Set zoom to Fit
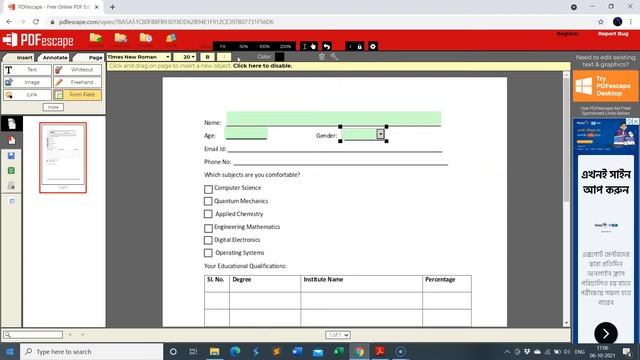 pyautogui.click(x=223, y=47)
